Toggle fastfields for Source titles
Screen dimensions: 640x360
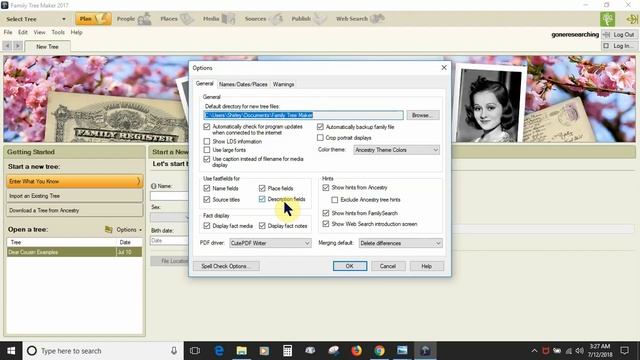[x=207, y=199]
